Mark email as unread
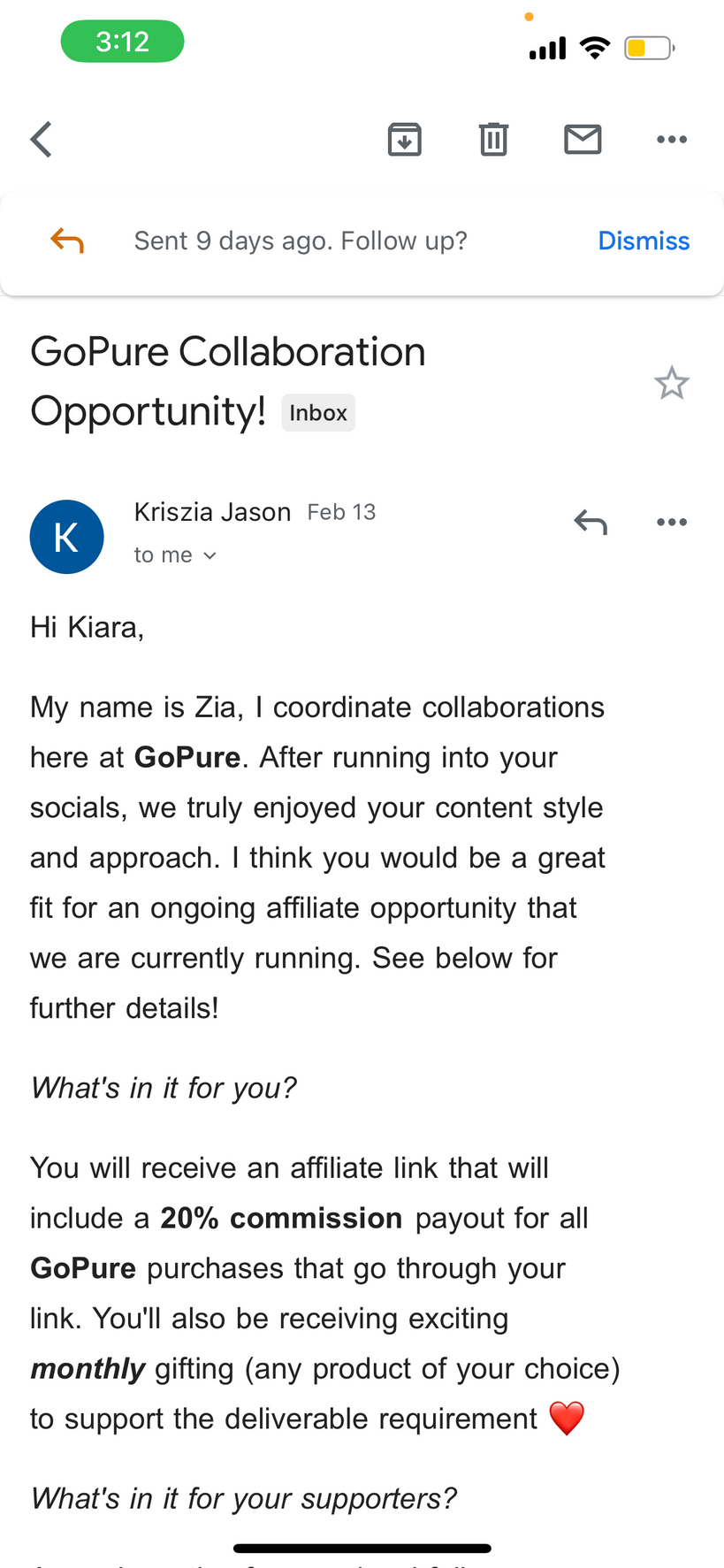Screen dimensions: 724x1568 pyautogui.click(x=583, y=139)
